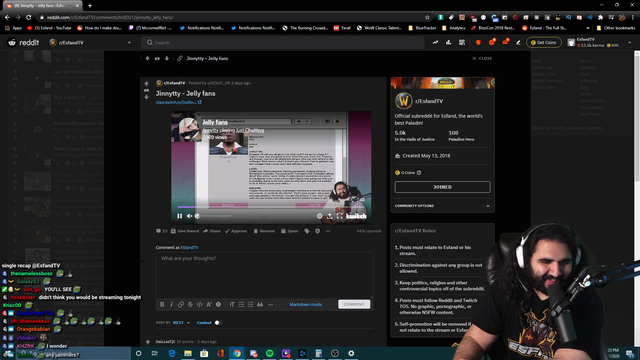The image size is (640, 360).
Task: Open Twitch clip settings gear
Action: click(x=319, y=216)
